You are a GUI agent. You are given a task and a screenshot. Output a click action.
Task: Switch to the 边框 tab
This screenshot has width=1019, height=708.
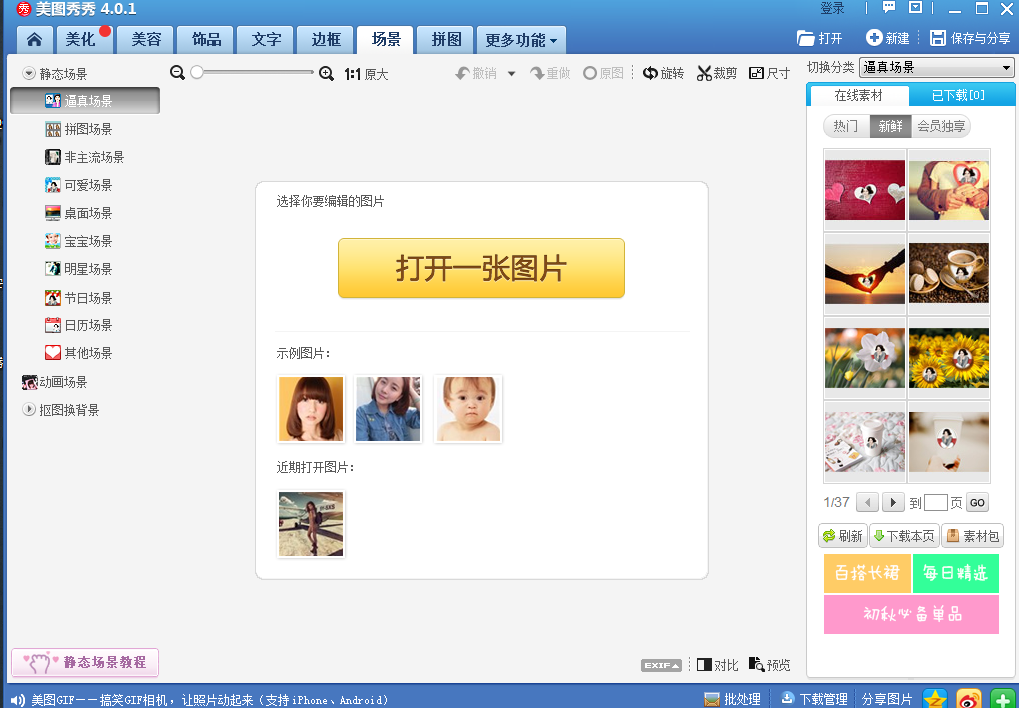[326, 40]
